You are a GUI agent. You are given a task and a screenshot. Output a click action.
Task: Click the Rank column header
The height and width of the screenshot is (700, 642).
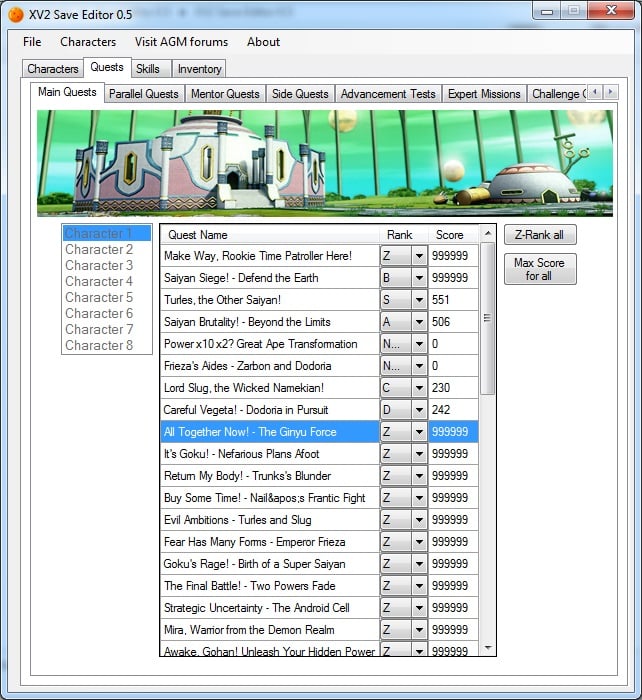[404, 235]
